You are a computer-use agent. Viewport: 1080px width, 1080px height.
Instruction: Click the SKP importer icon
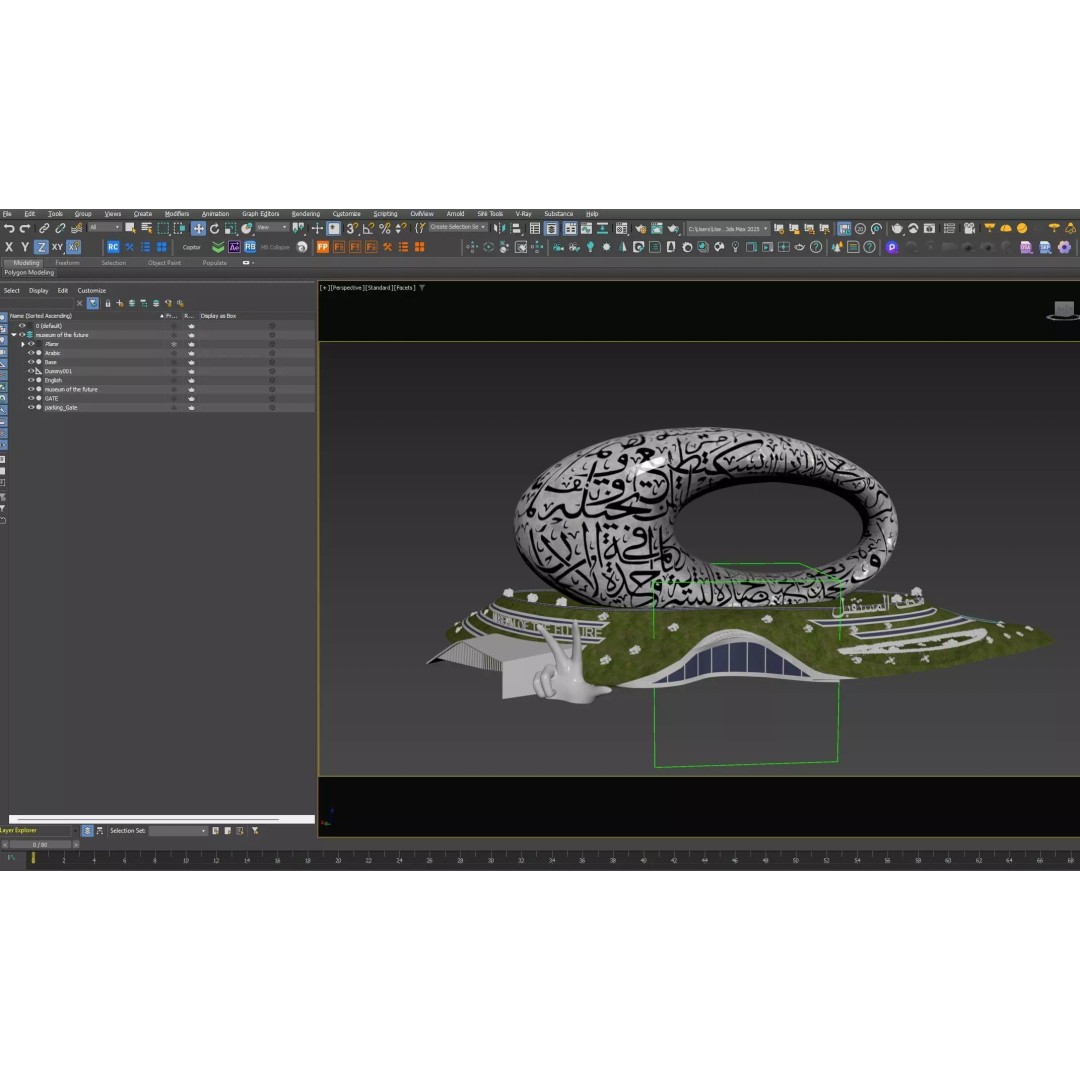coord(1046,247)
